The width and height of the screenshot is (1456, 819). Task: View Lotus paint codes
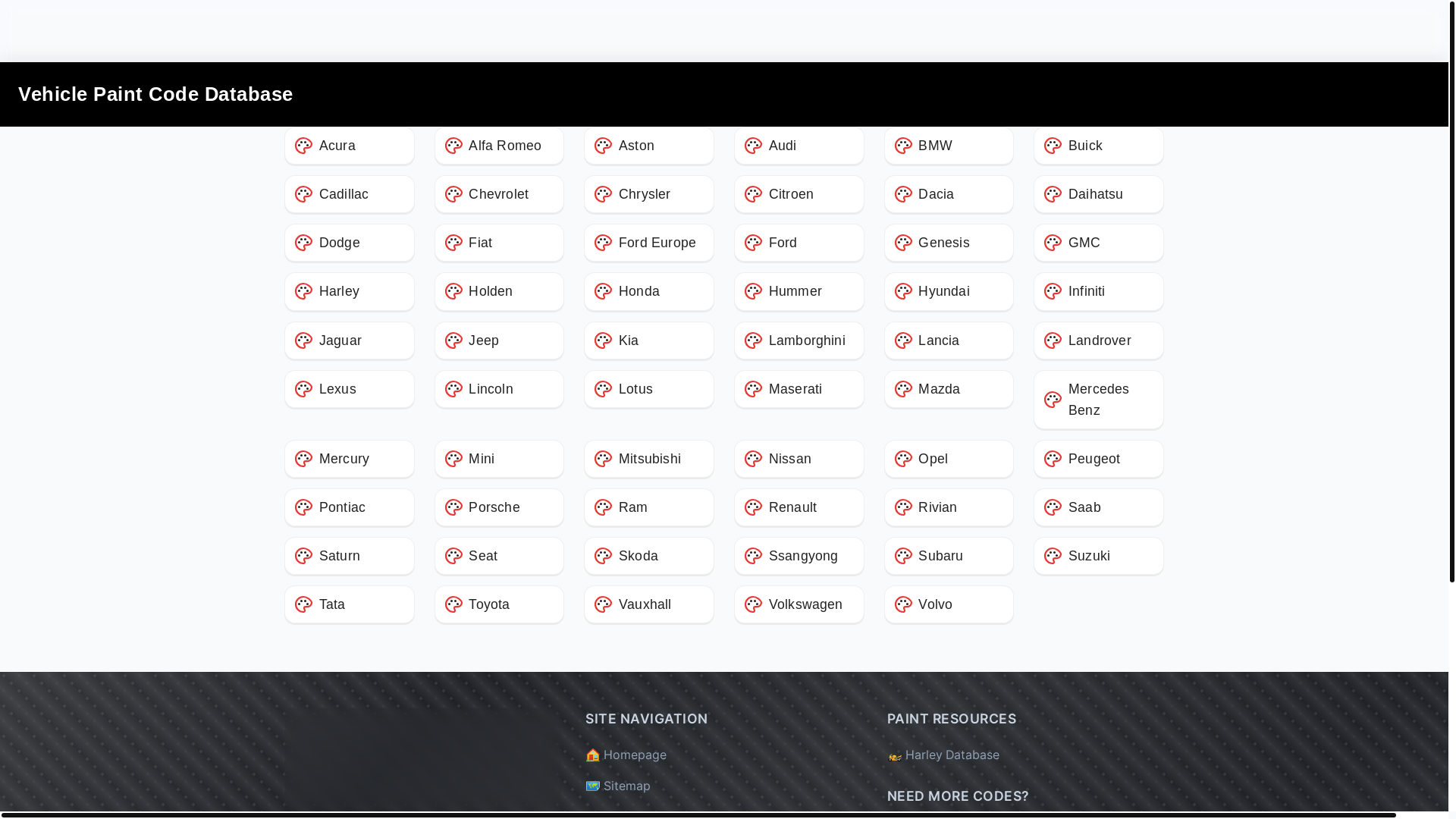click(649, 389)
